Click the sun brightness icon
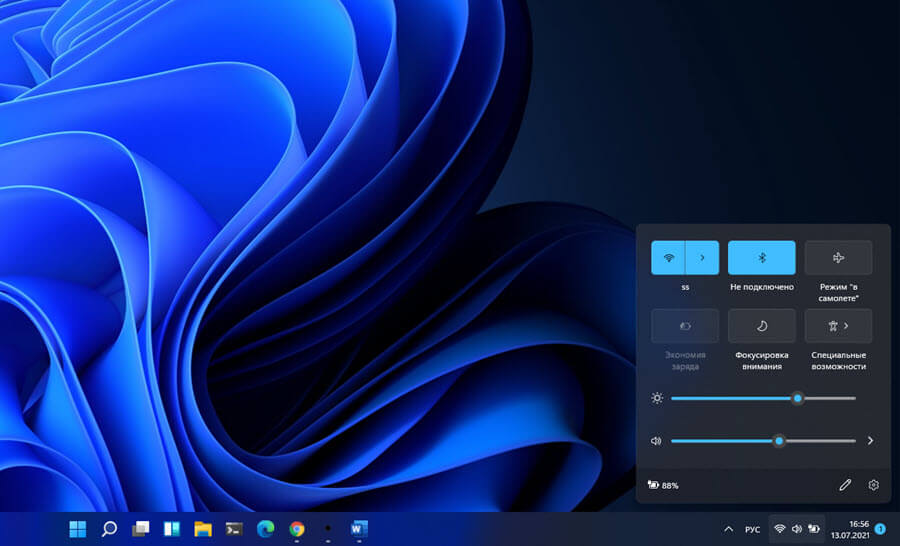Viewport: 900px width, 546px height. (x=657, y=398)
